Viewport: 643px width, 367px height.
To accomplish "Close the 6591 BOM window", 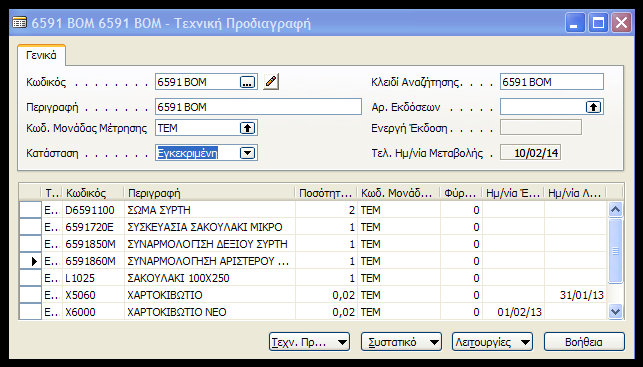I will coord(621,23).
